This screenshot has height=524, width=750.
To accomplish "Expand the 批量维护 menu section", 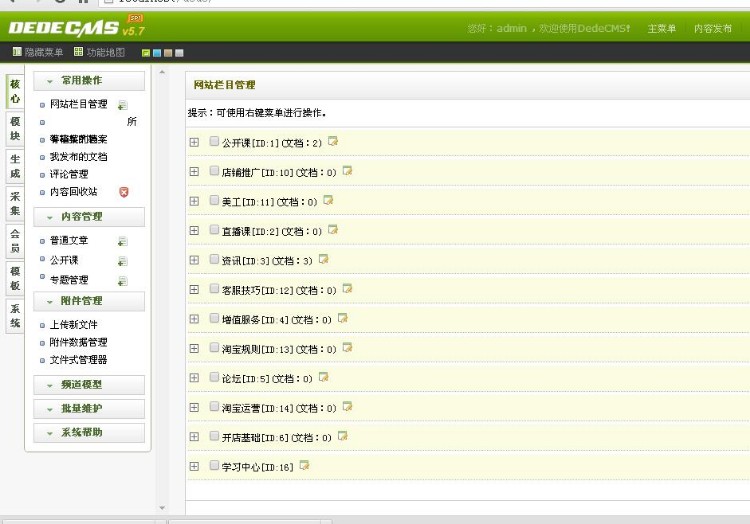I will [89, 409].
